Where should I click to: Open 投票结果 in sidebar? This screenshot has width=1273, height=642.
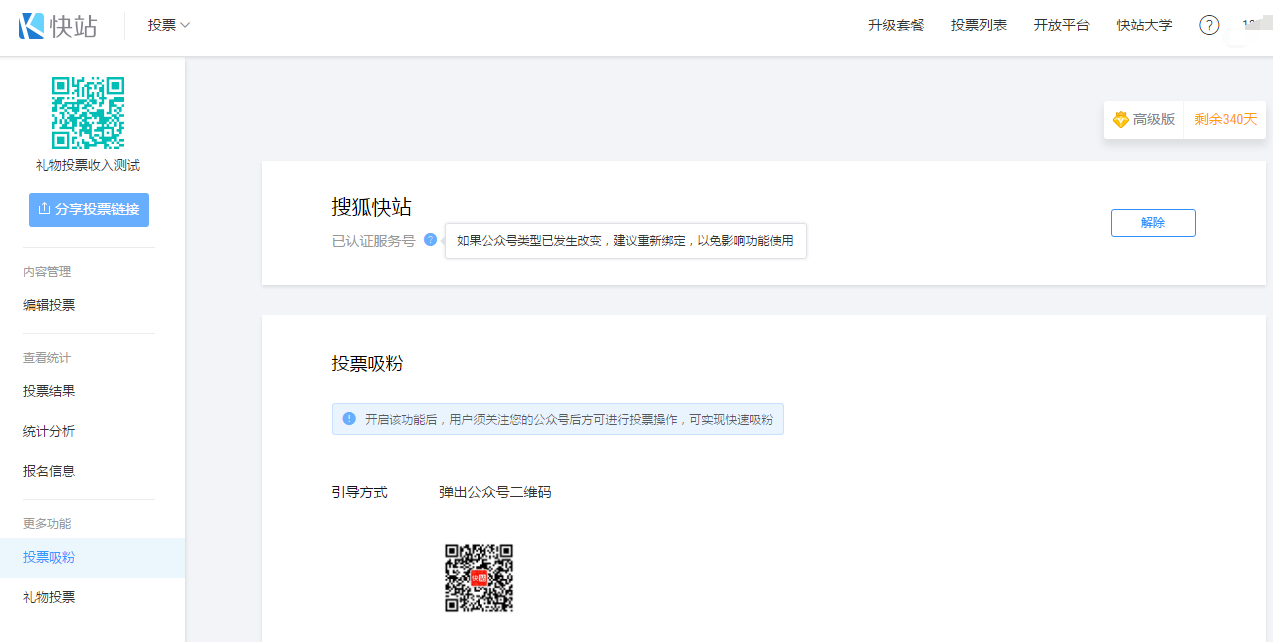click(x=49, y=391)
